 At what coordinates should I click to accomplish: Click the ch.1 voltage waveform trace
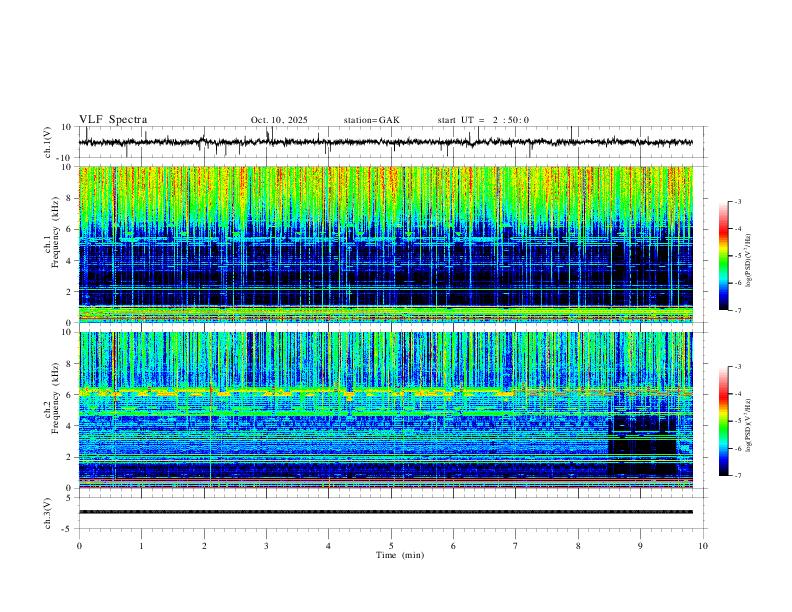(385, 142)
